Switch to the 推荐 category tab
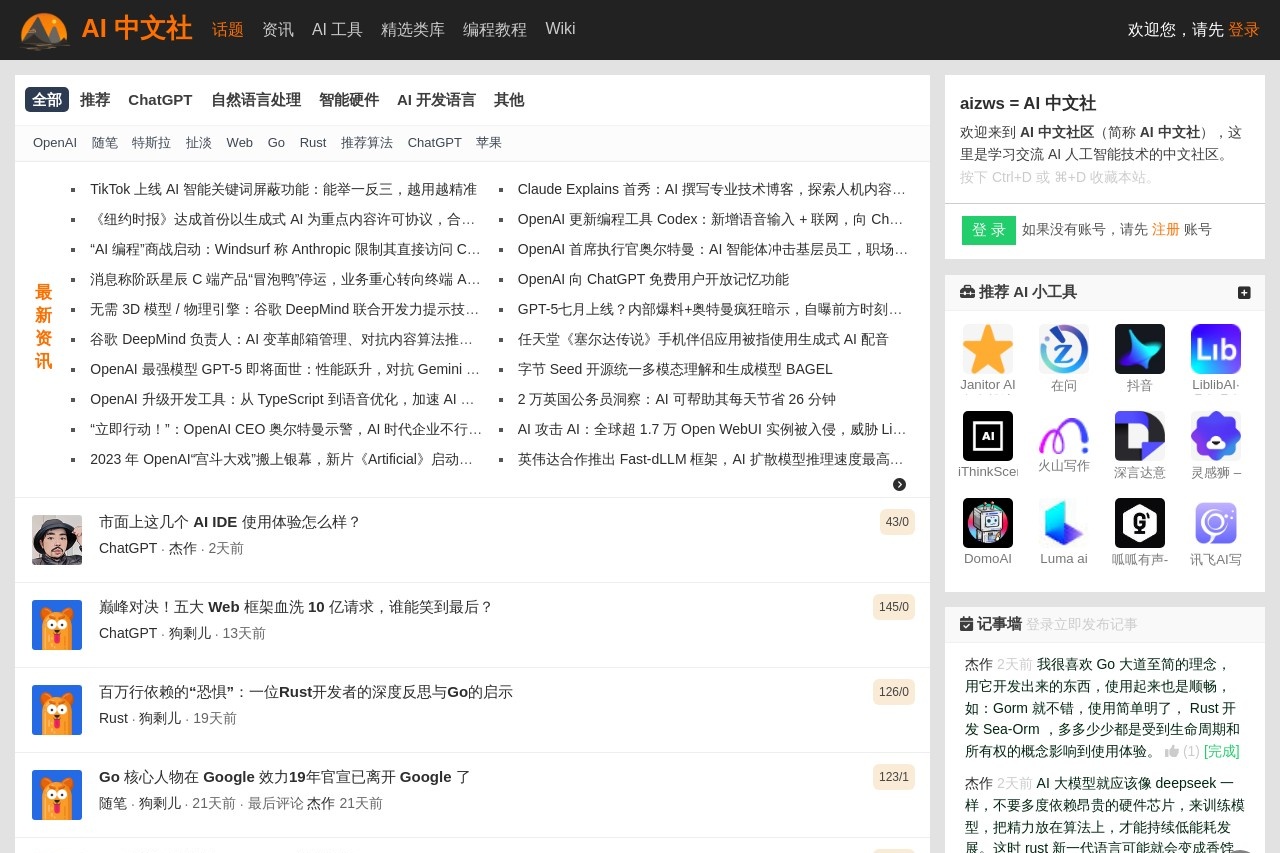The height and width of the screenshot is (853, 1280). [x=94, y=100]
